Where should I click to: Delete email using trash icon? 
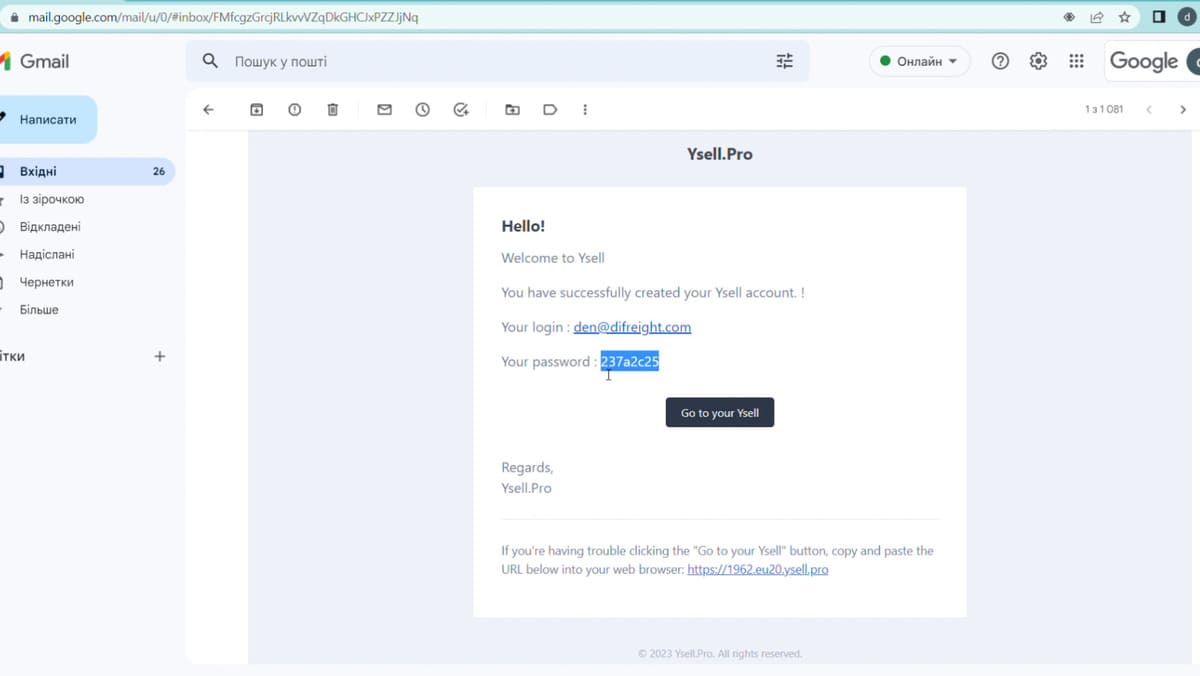click(333, 110)
